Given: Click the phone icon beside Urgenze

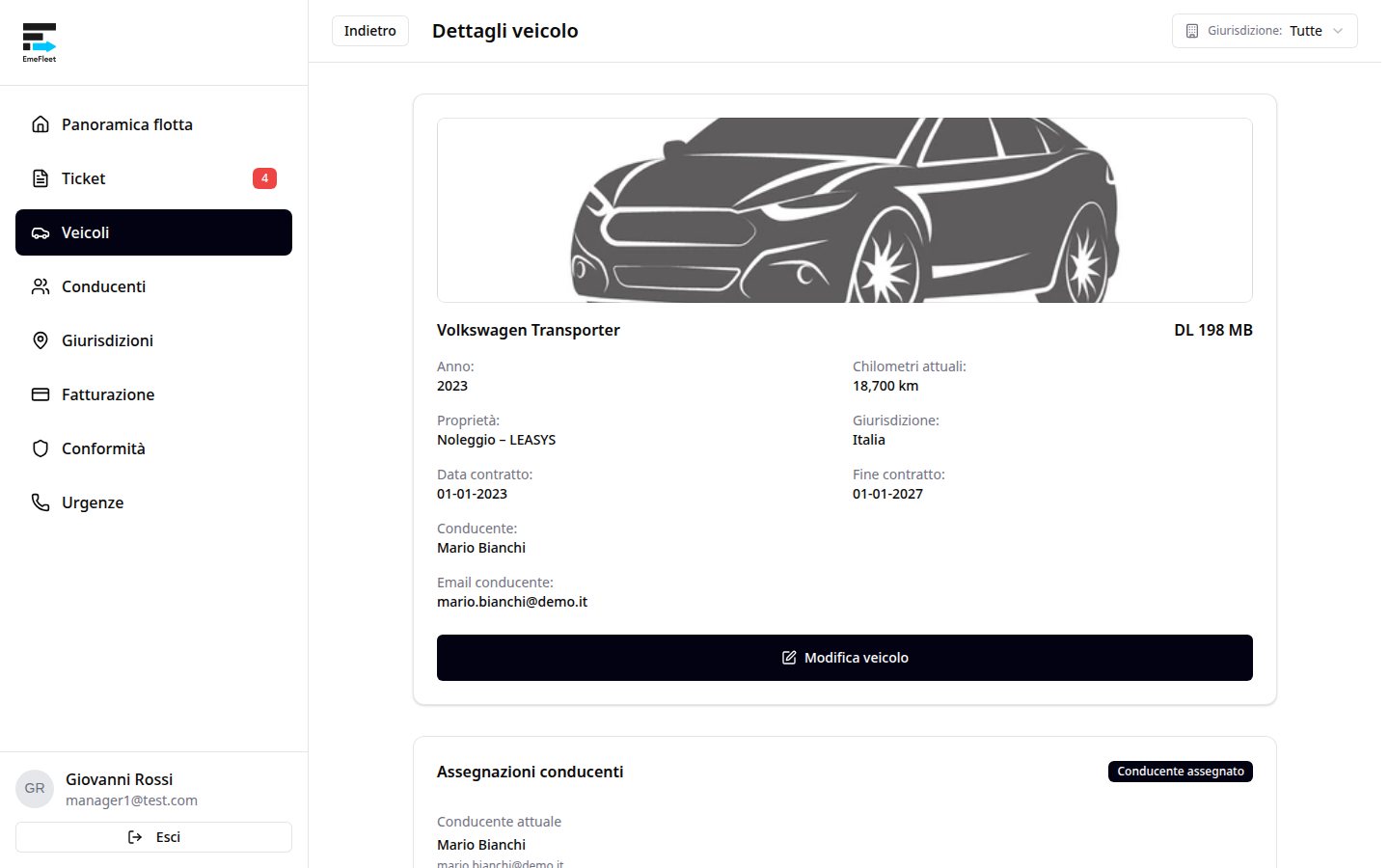Looking at the screenshot, I should tap(41, 502).
